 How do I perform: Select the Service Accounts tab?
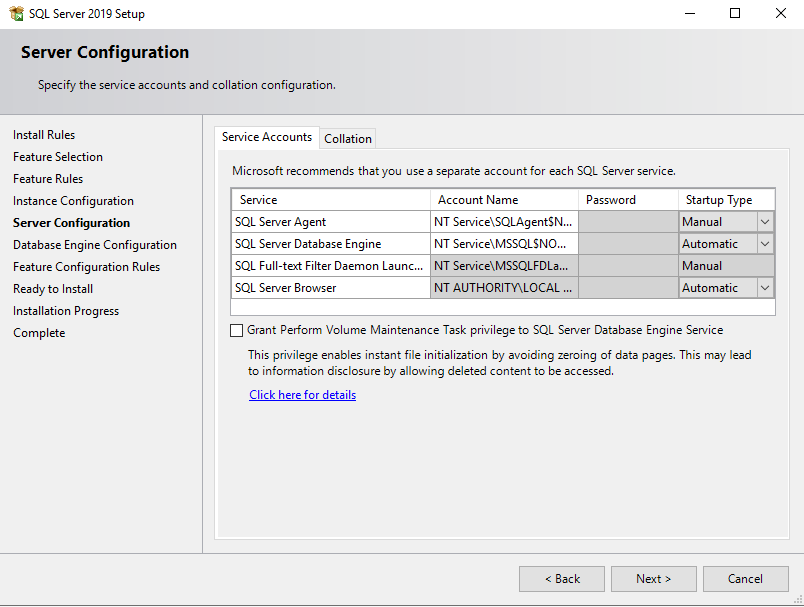(266, 138)
